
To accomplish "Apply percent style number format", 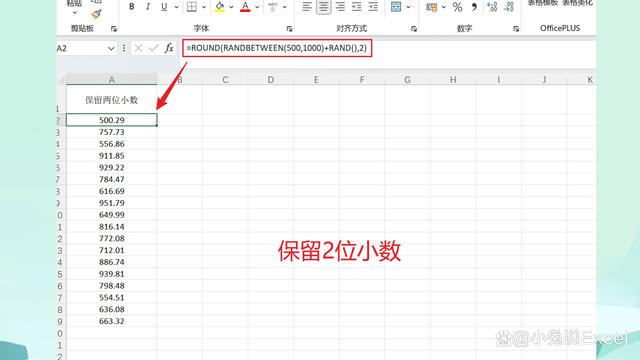I will pyautogui.click(x=458, y=7).
